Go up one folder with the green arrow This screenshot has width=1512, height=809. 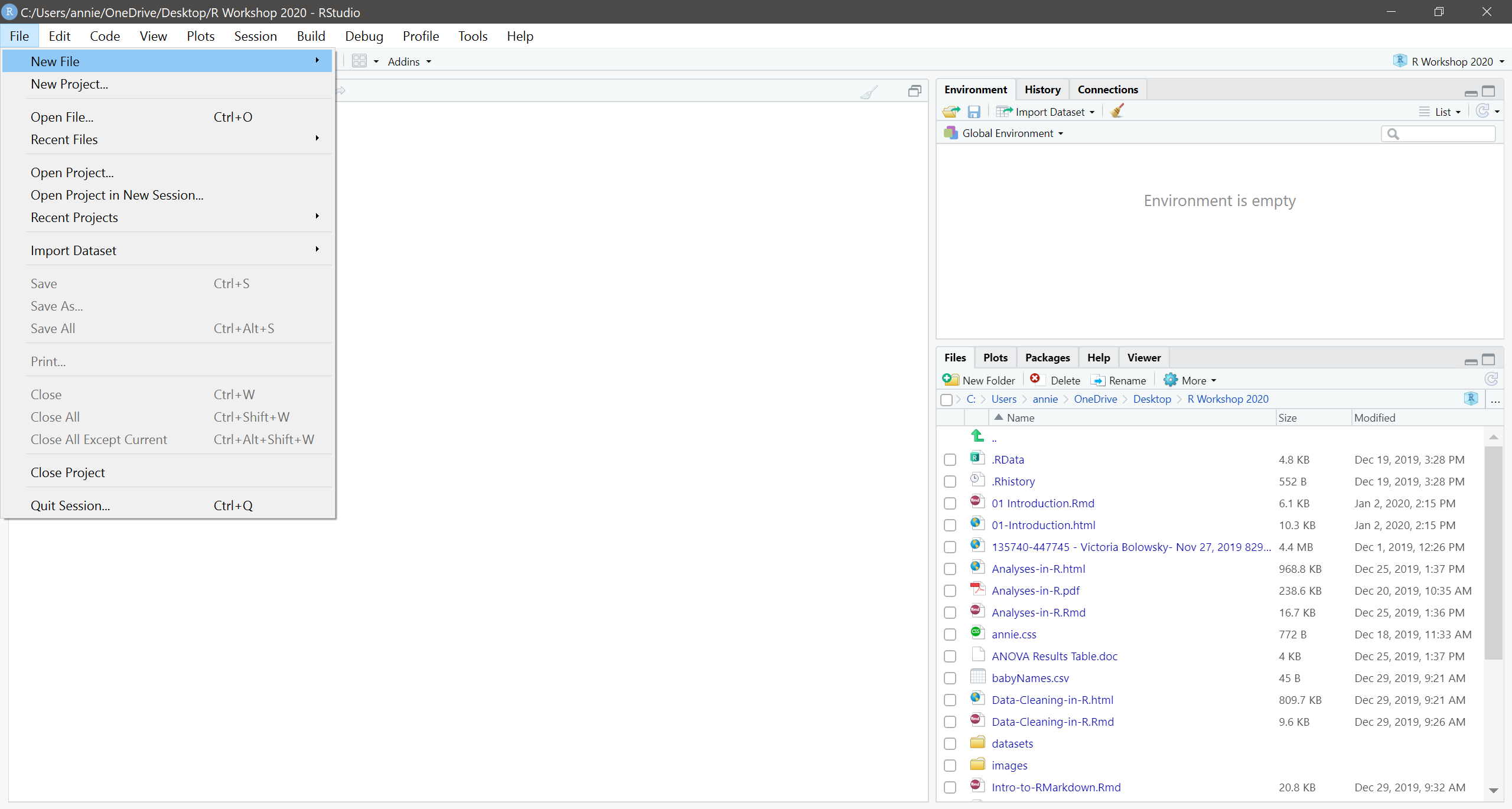[x=977, y=436]
